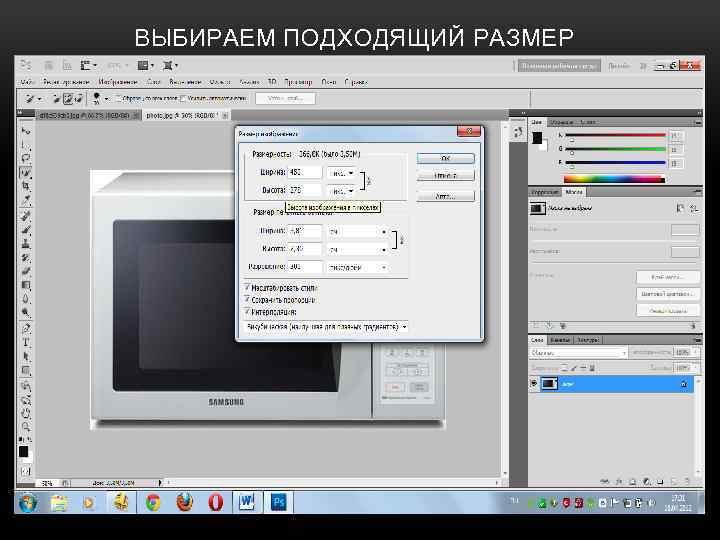The width and height of the screenshot is (720, 540).
Task: Click the red R color slider
Action: click(x=615, y=135)
